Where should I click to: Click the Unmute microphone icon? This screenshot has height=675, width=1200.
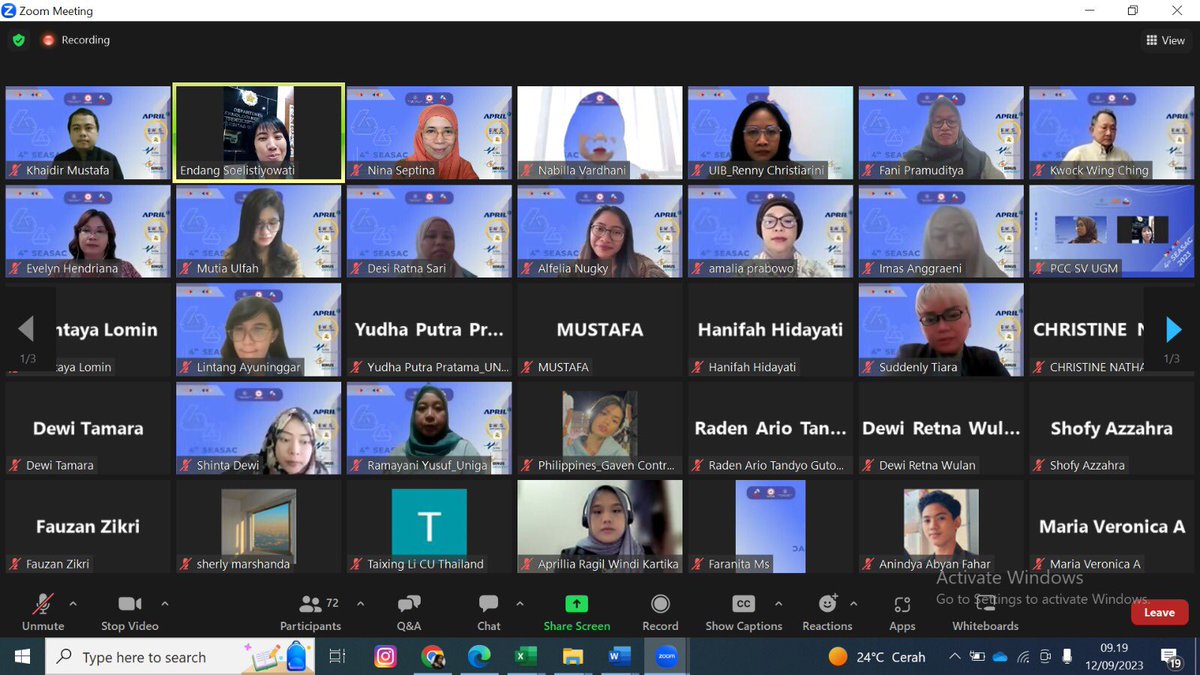coord(43,604)
